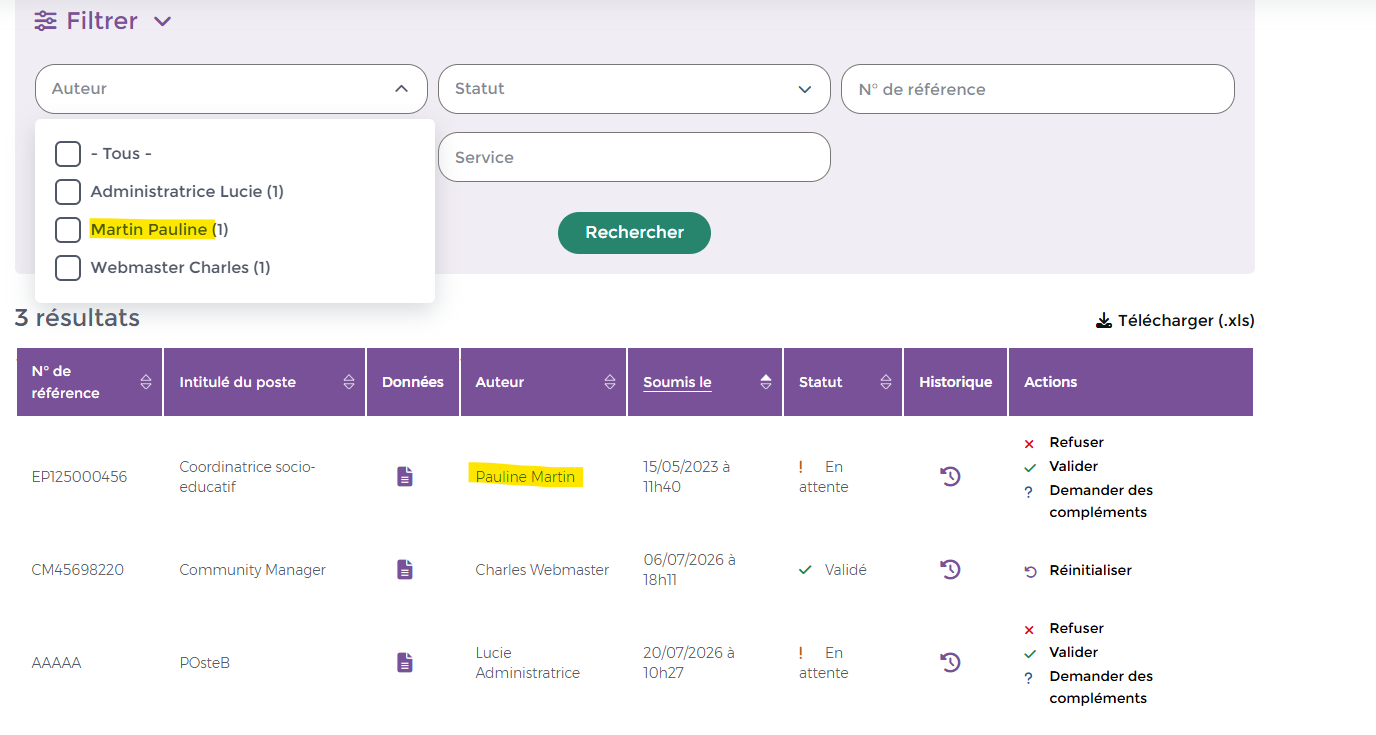Click date 06/07/2026 à 18h11

[689, 570]
